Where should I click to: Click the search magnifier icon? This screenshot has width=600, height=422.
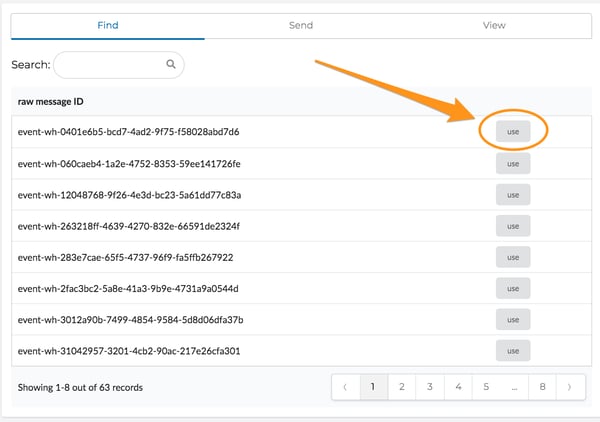coord(171,64)
